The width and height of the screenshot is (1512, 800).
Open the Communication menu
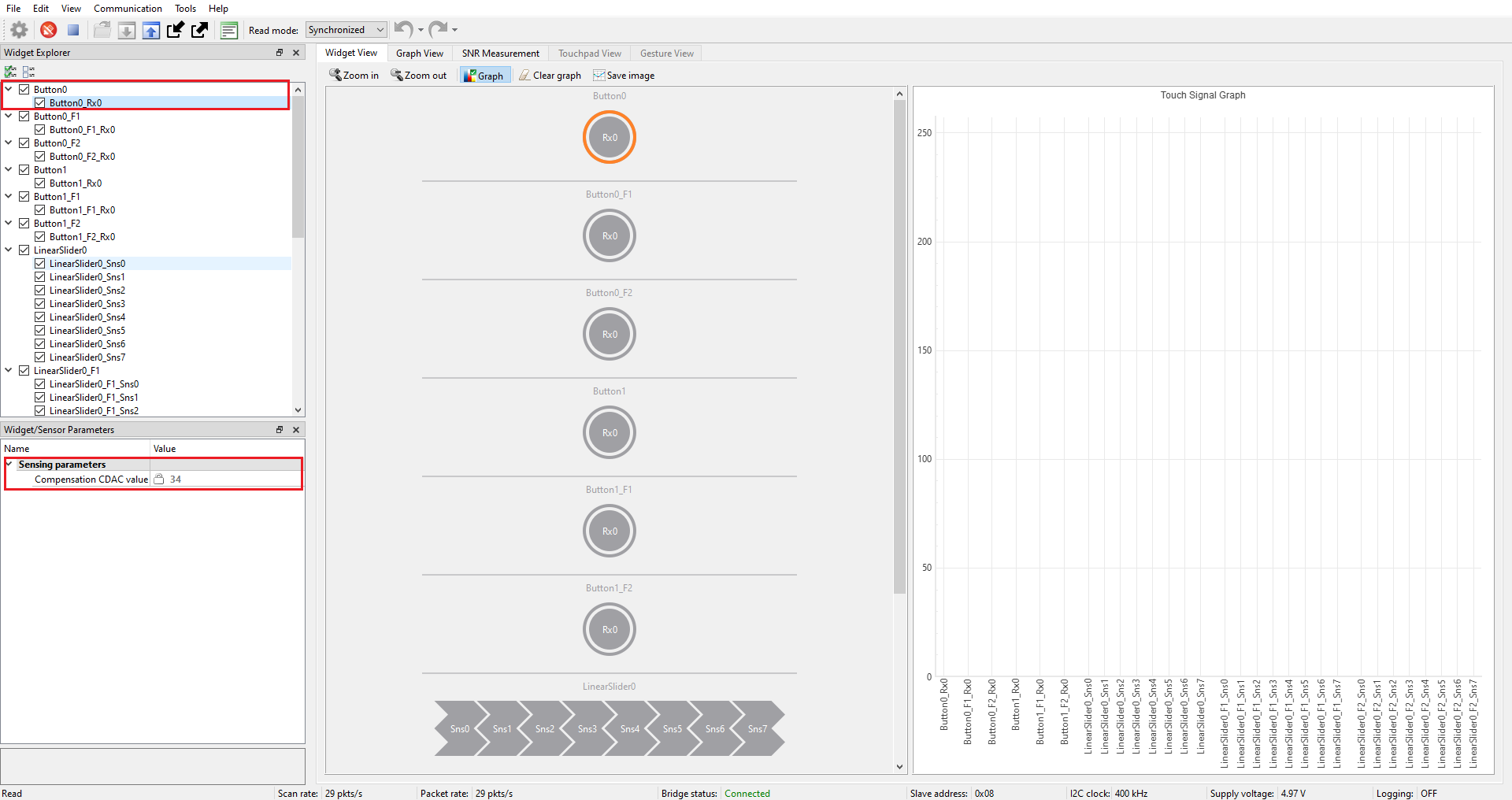point(128,9)
